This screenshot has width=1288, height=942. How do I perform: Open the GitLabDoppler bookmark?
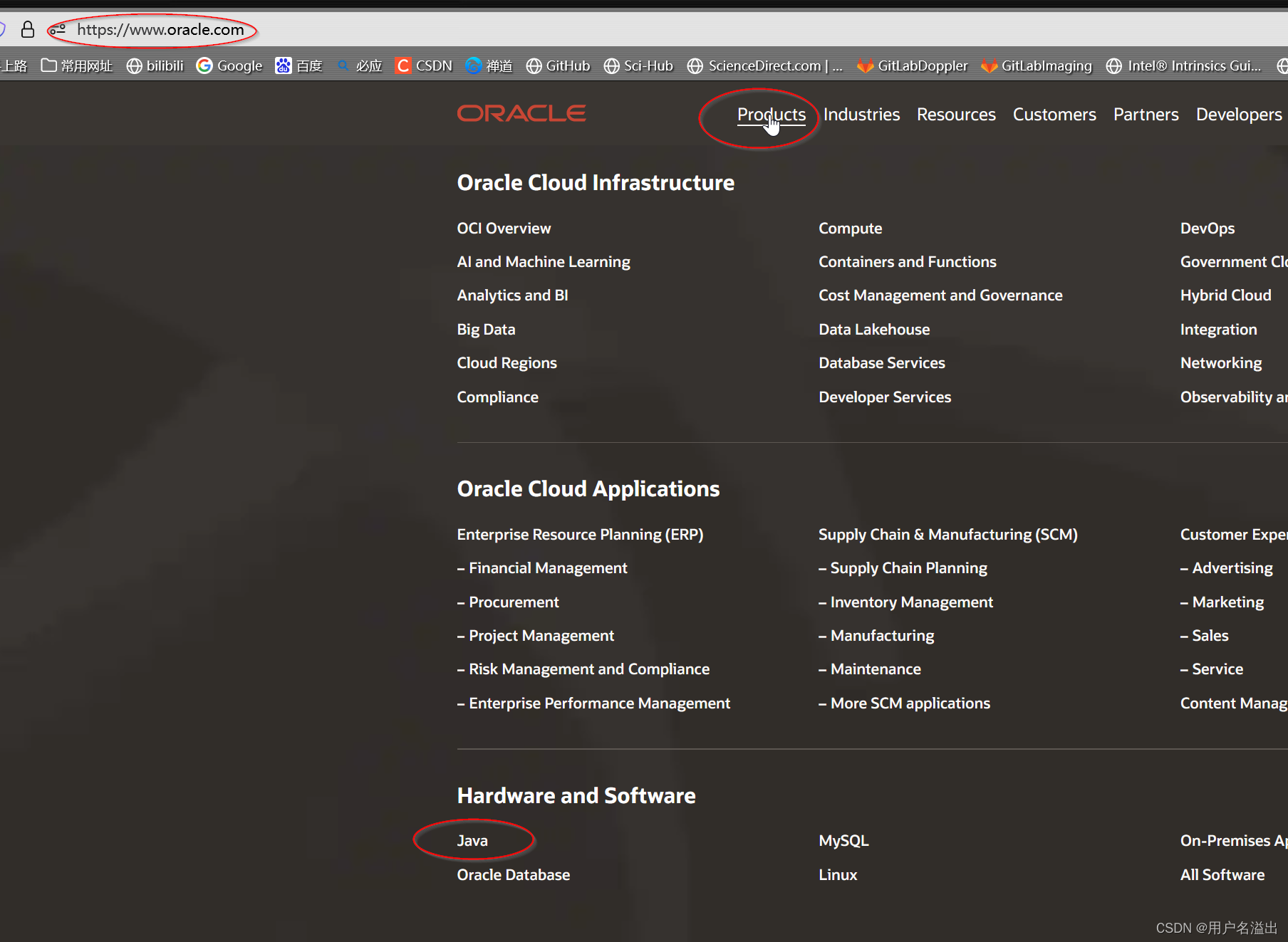pos(912,66)
